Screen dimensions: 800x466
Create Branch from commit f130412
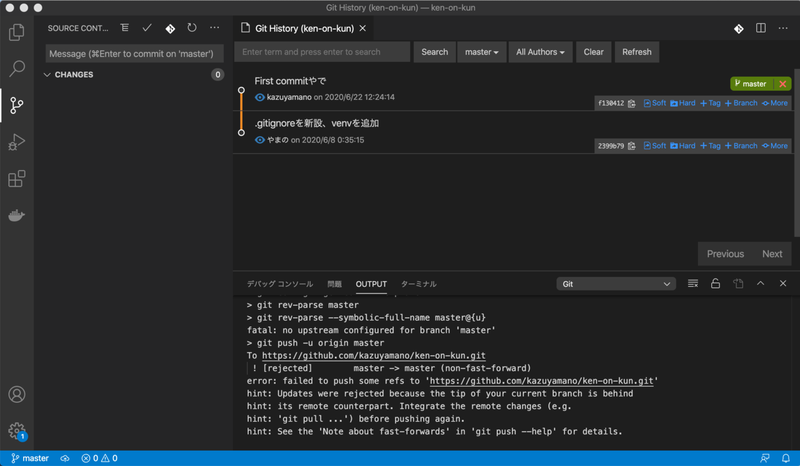click(x=741, y=103)
